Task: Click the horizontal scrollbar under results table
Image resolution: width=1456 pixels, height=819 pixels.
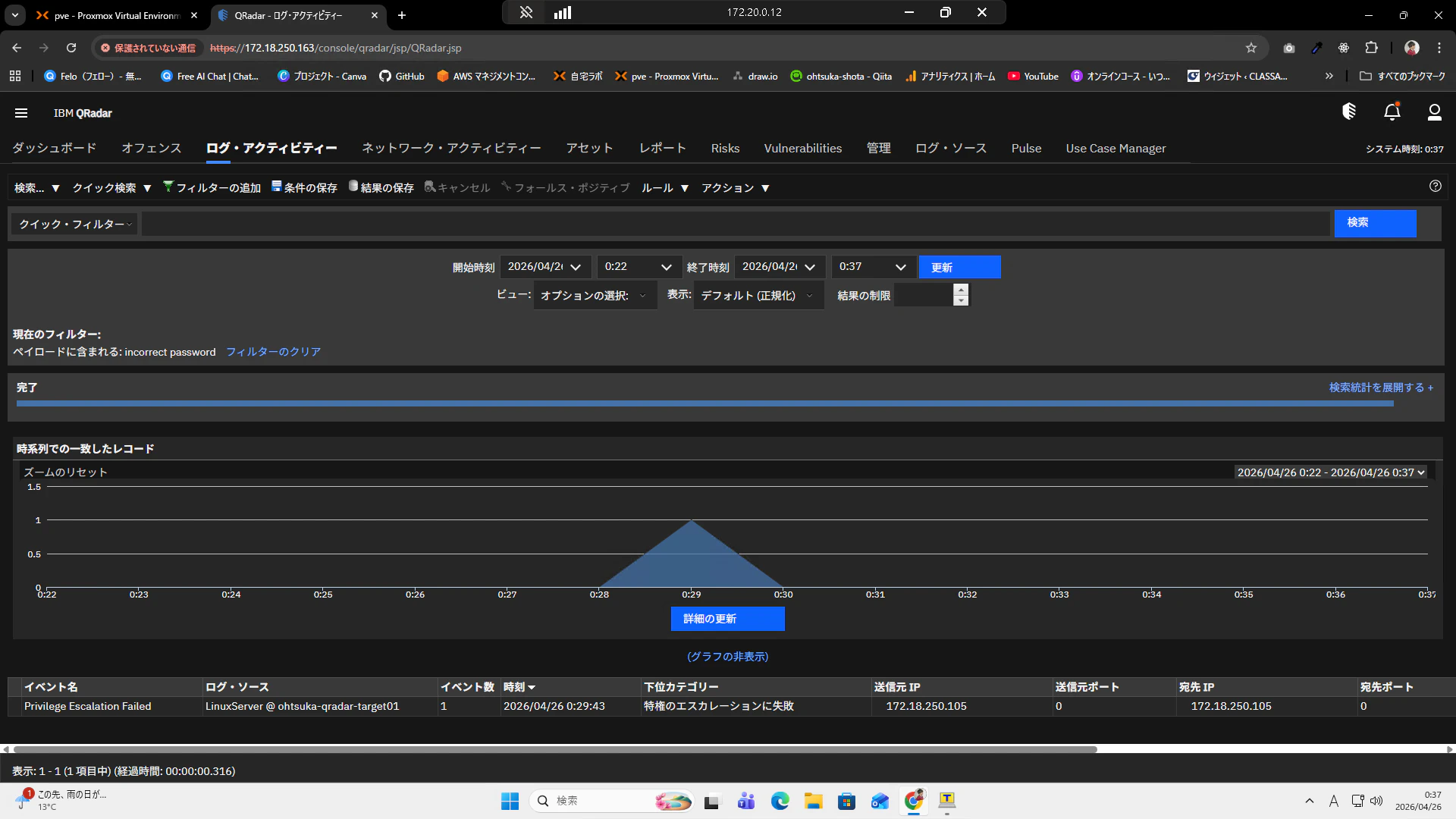Action: tap(554, 749)
